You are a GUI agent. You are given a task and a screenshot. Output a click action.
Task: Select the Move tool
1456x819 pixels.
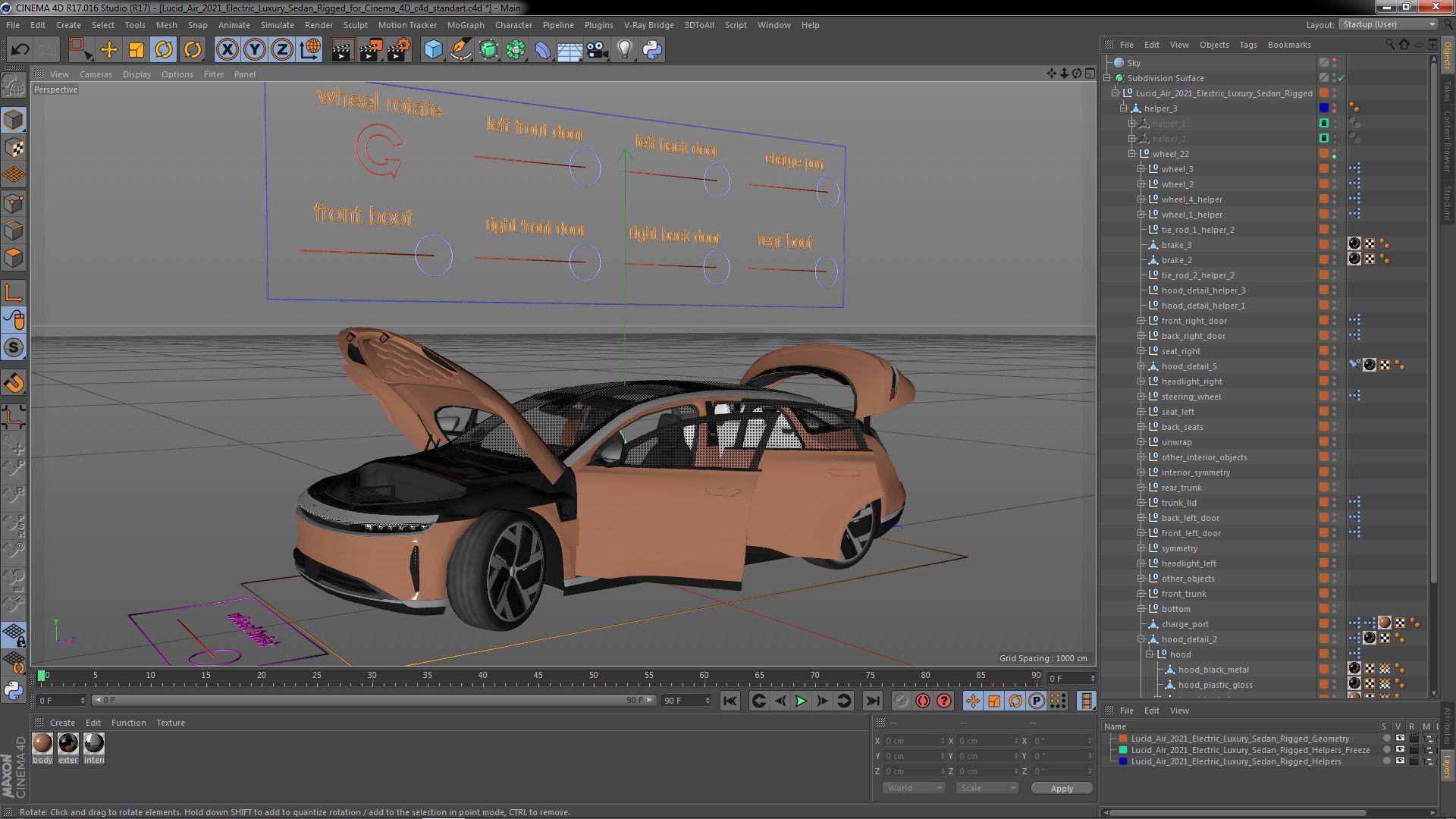[x=109, y=50]
